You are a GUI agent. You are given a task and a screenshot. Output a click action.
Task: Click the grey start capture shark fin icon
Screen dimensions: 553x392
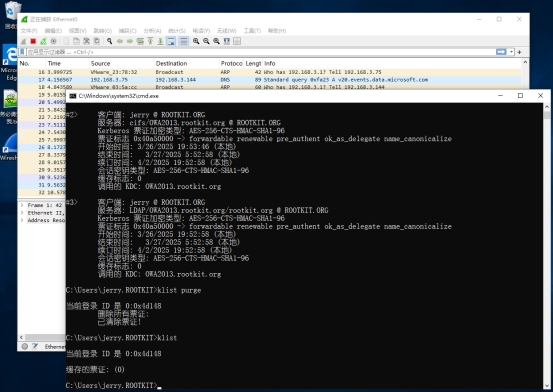coord(24,41)
